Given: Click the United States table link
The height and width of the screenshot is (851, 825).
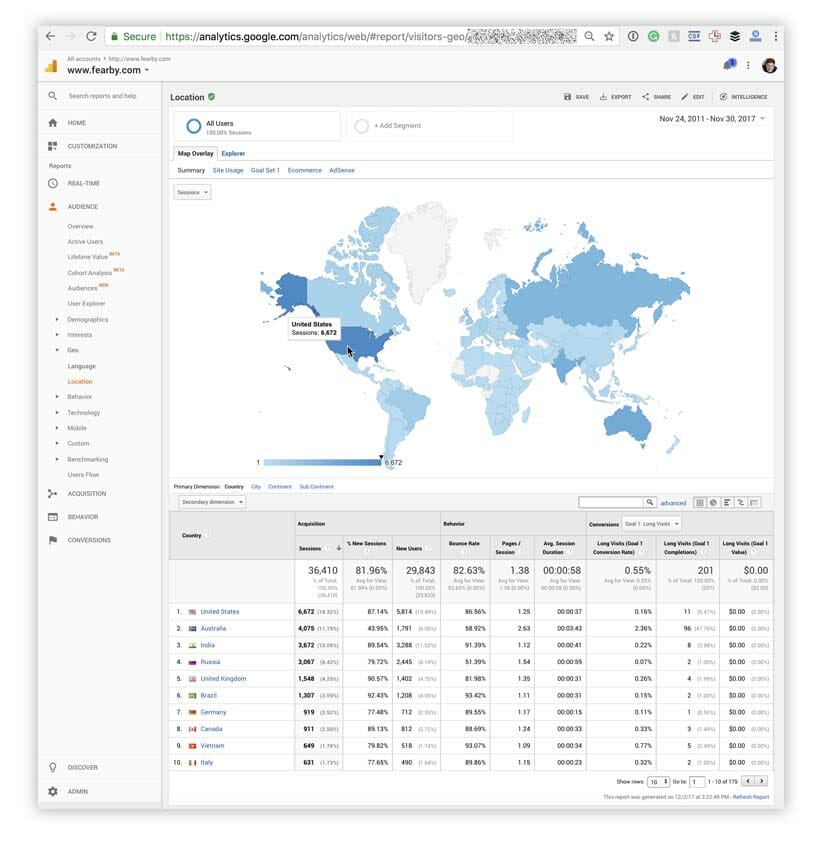Looking at the screenshot, I should pyautogui.click(x=220, y=612).
